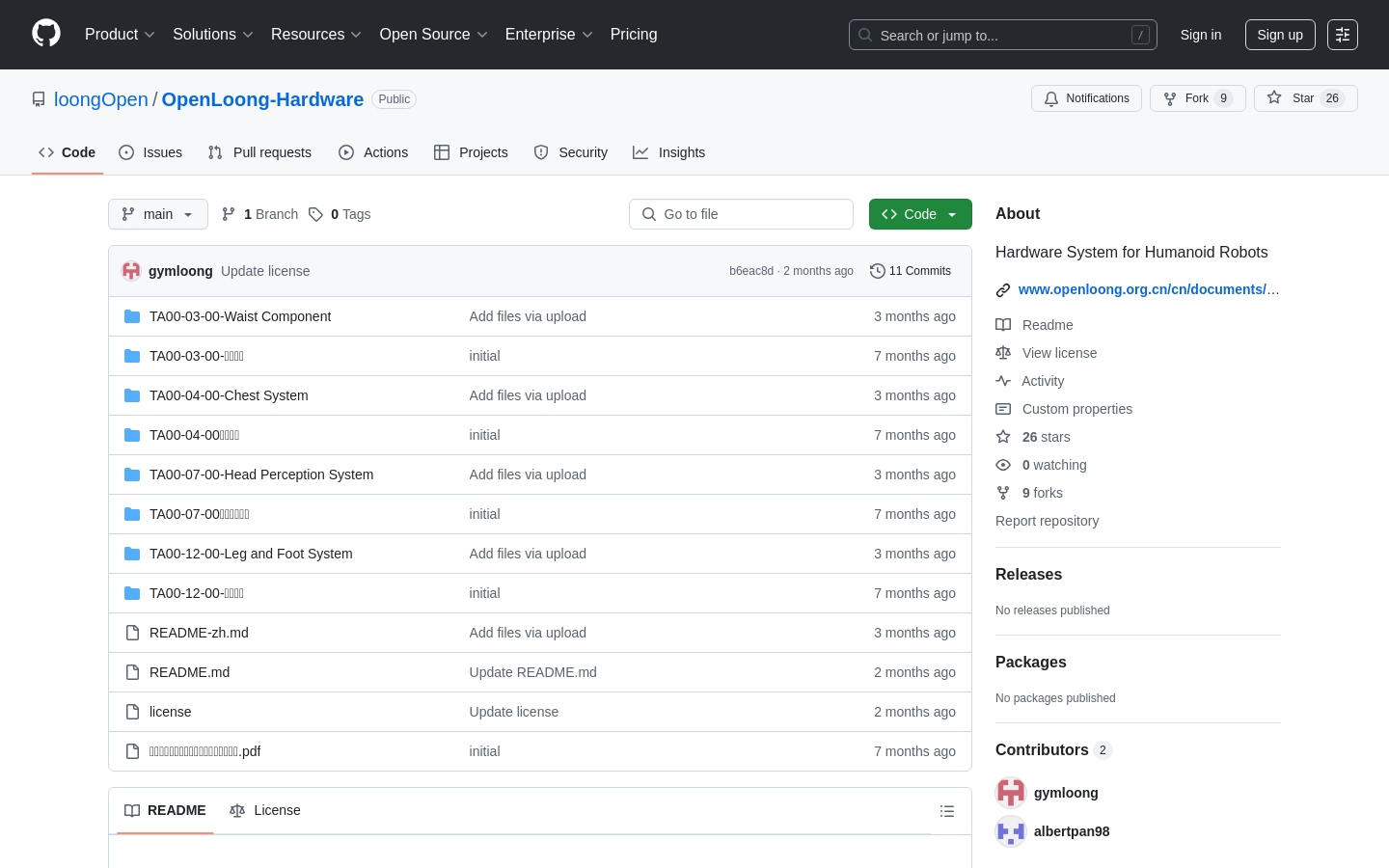Open the www.openloong.org.cn website link
Screen dimensions: 1389x868
1149,289
